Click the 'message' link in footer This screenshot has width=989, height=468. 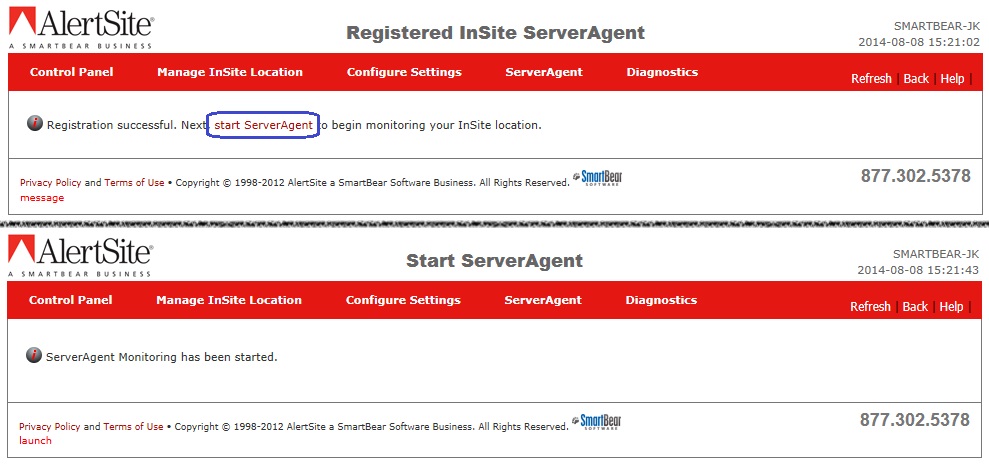(x=42, y=197)
